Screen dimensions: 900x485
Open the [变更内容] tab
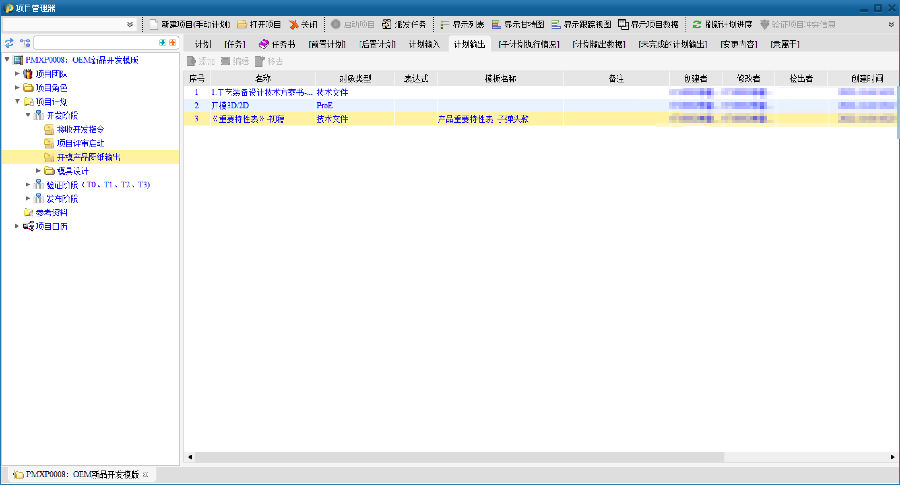(739, 44)
